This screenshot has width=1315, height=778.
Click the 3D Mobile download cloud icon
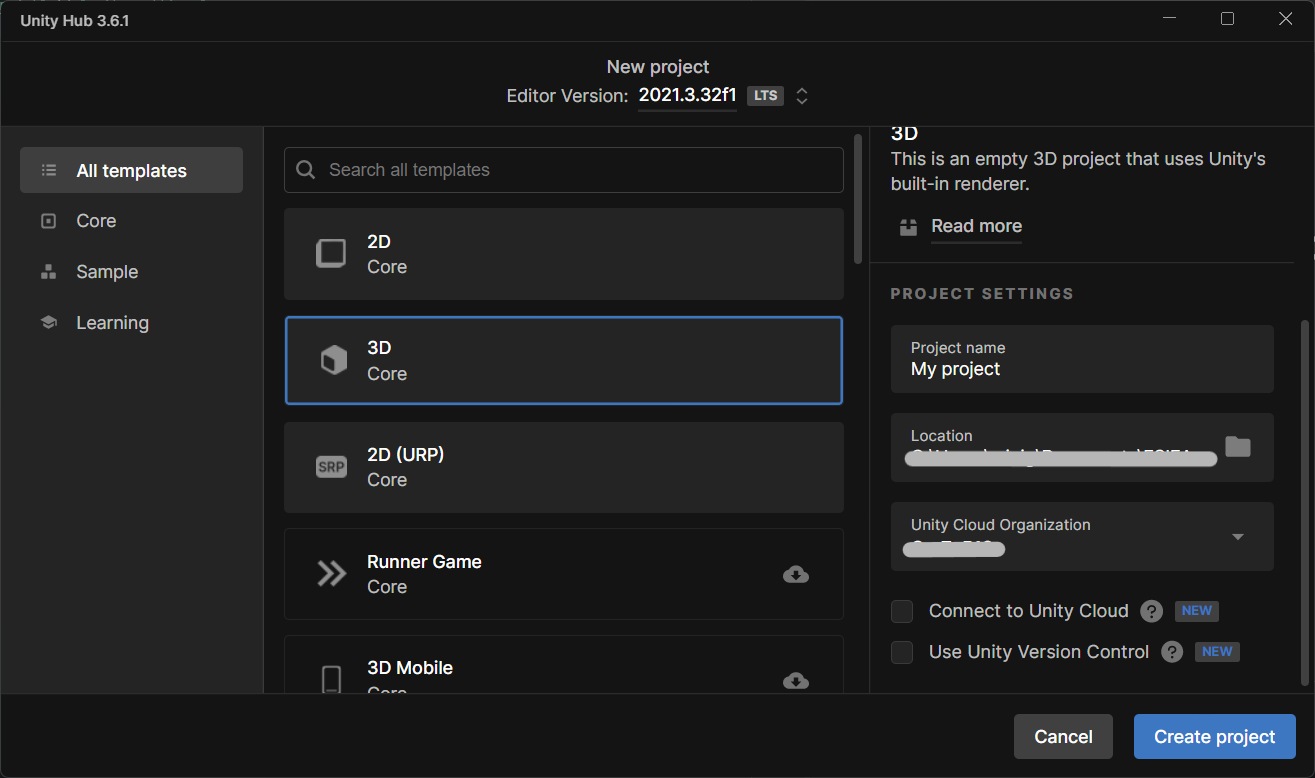796,681
